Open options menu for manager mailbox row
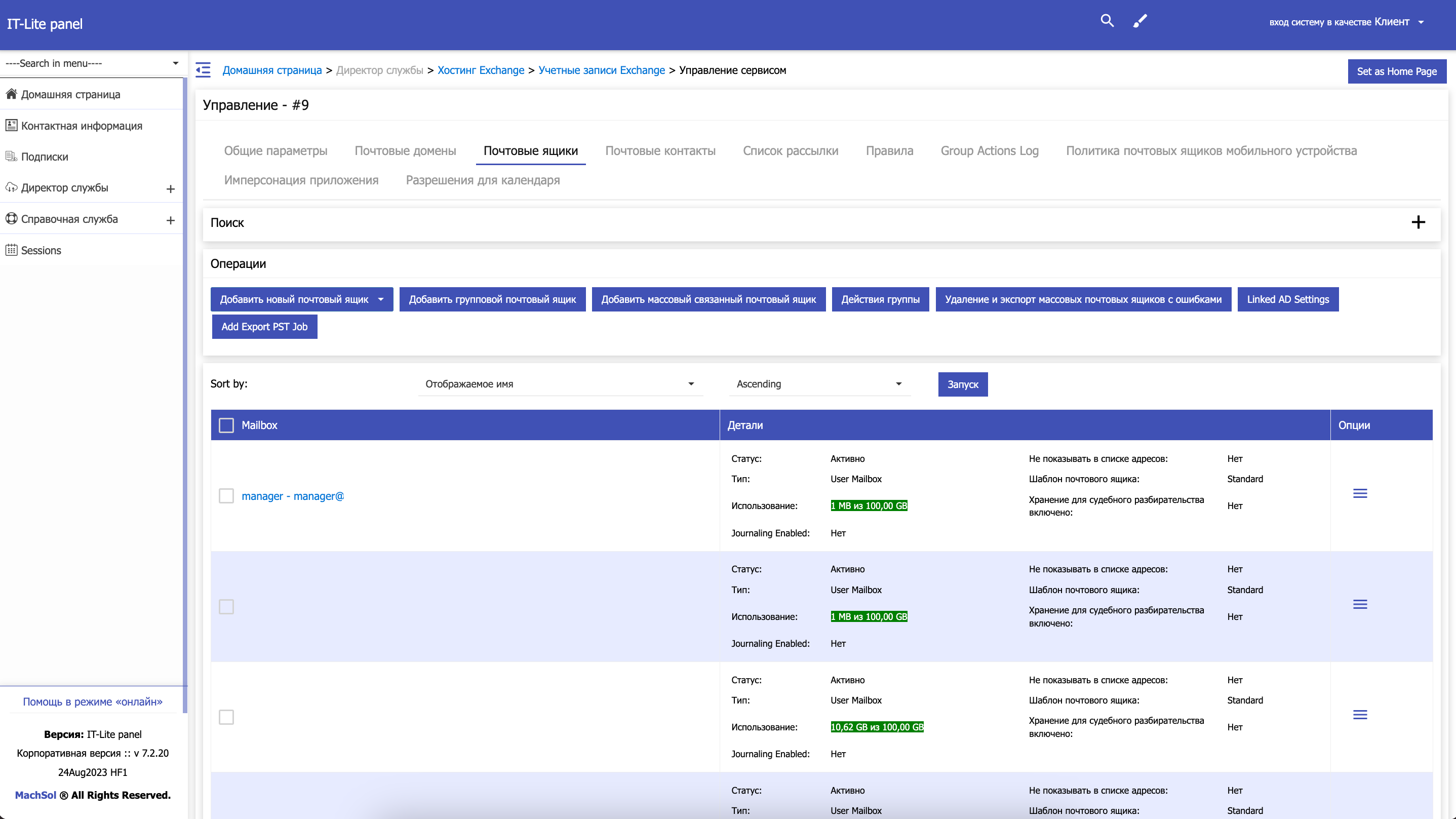Image resolution: width=1456 pixels, height=819 pixels. coord(1360,493)
